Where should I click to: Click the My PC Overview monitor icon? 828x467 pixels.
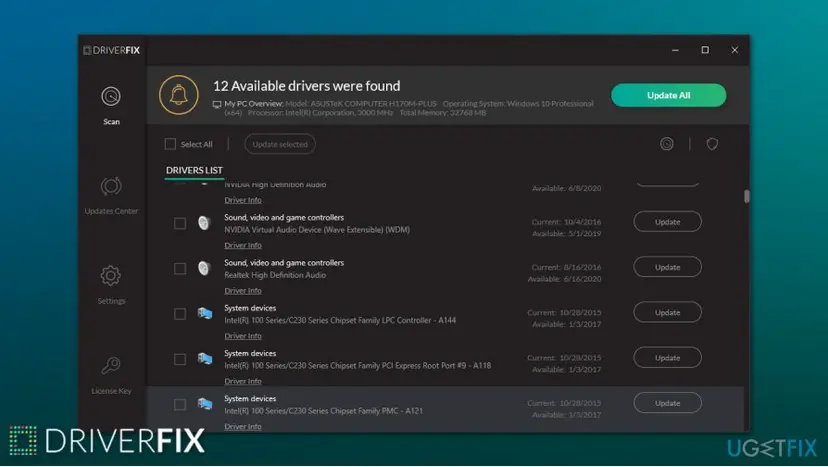217,104
